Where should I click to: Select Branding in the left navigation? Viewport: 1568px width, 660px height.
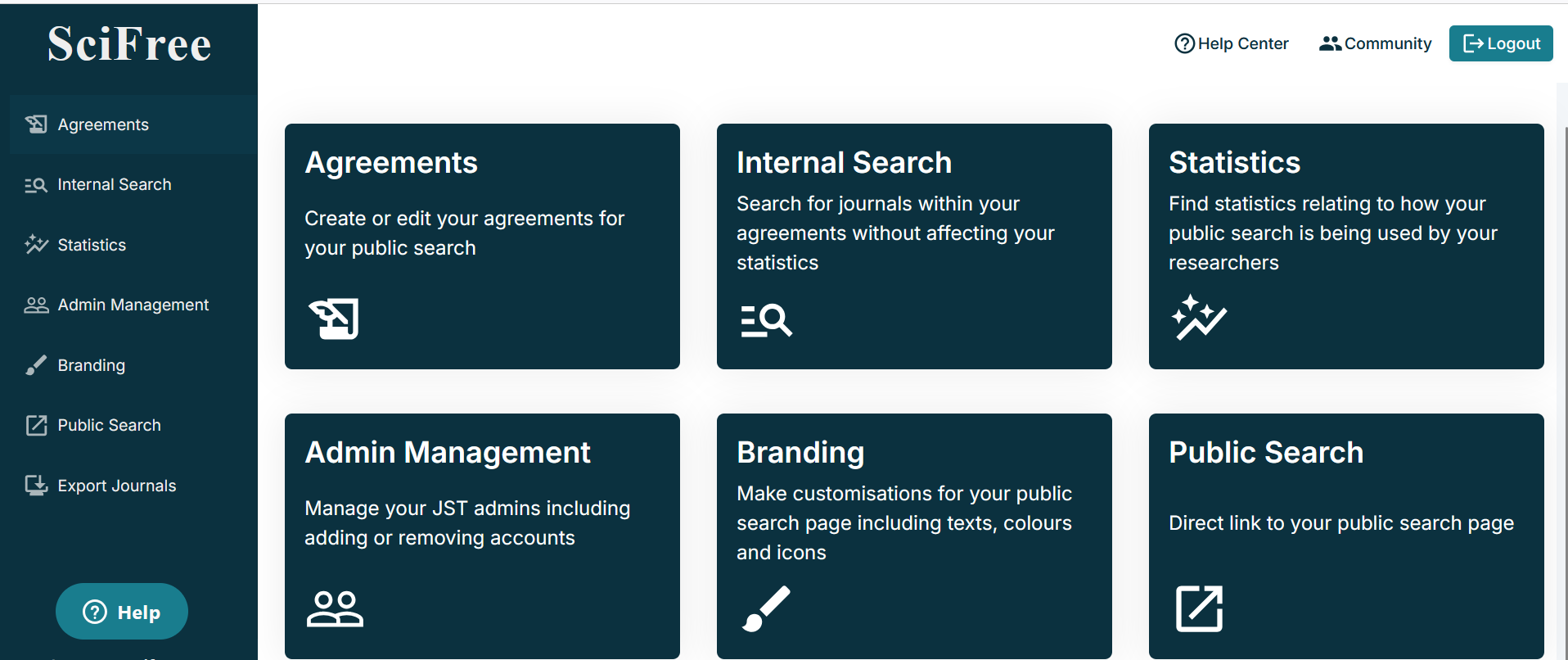pos(91,365)
